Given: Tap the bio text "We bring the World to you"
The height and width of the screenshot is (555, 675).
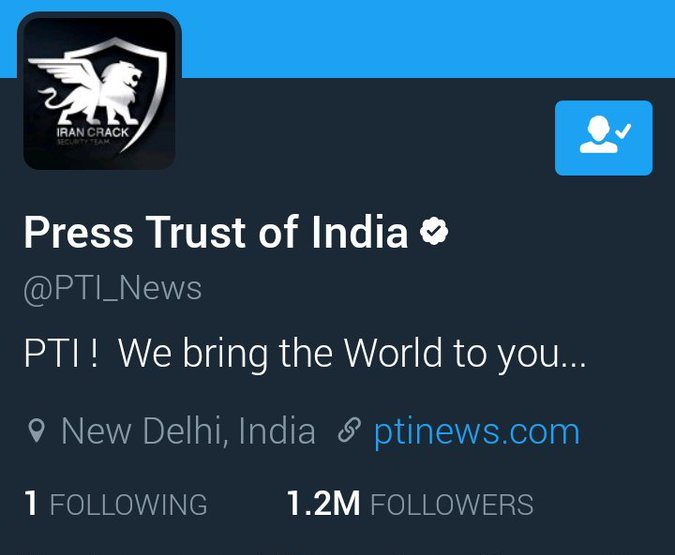Looking at the screenshot, I should click(x=352, y=353).
